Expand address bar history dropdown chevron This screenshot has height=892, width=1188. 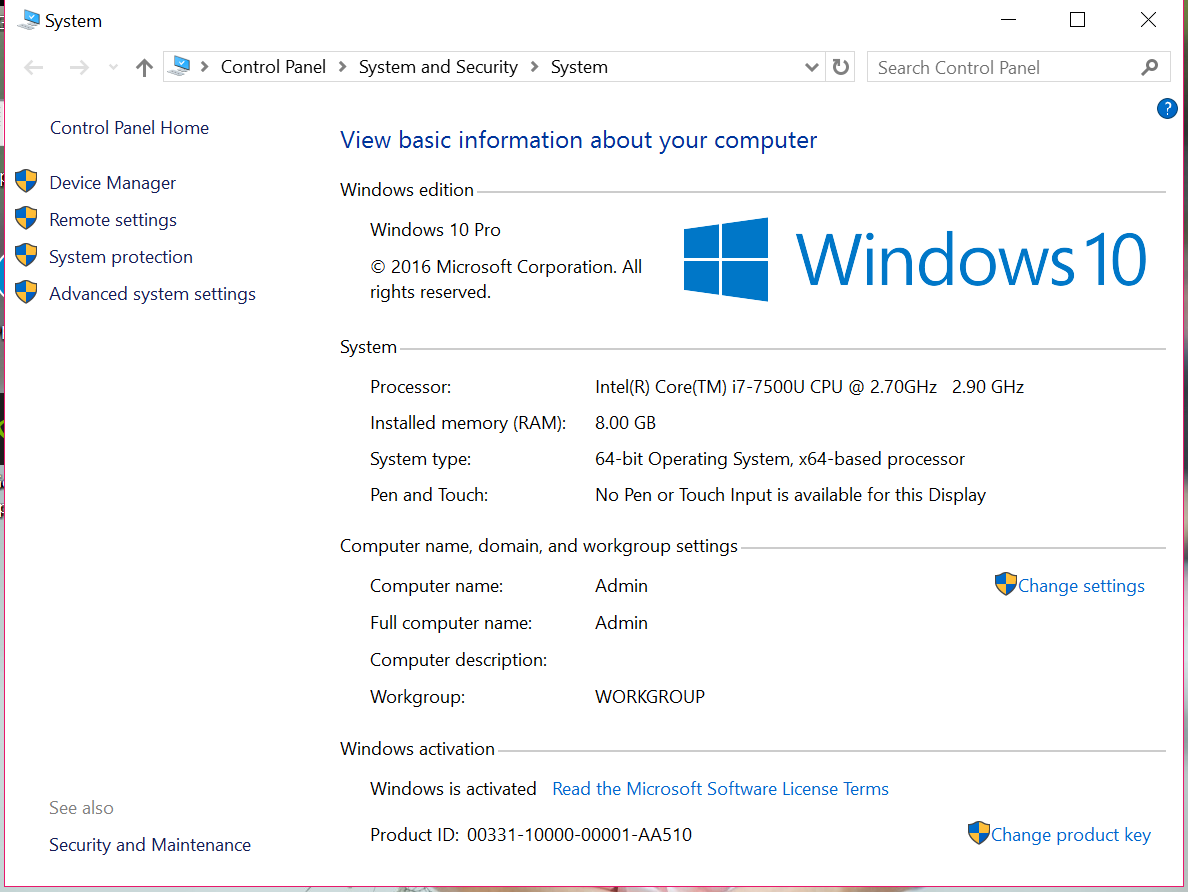pyautogui.click(x=811, y=67)
